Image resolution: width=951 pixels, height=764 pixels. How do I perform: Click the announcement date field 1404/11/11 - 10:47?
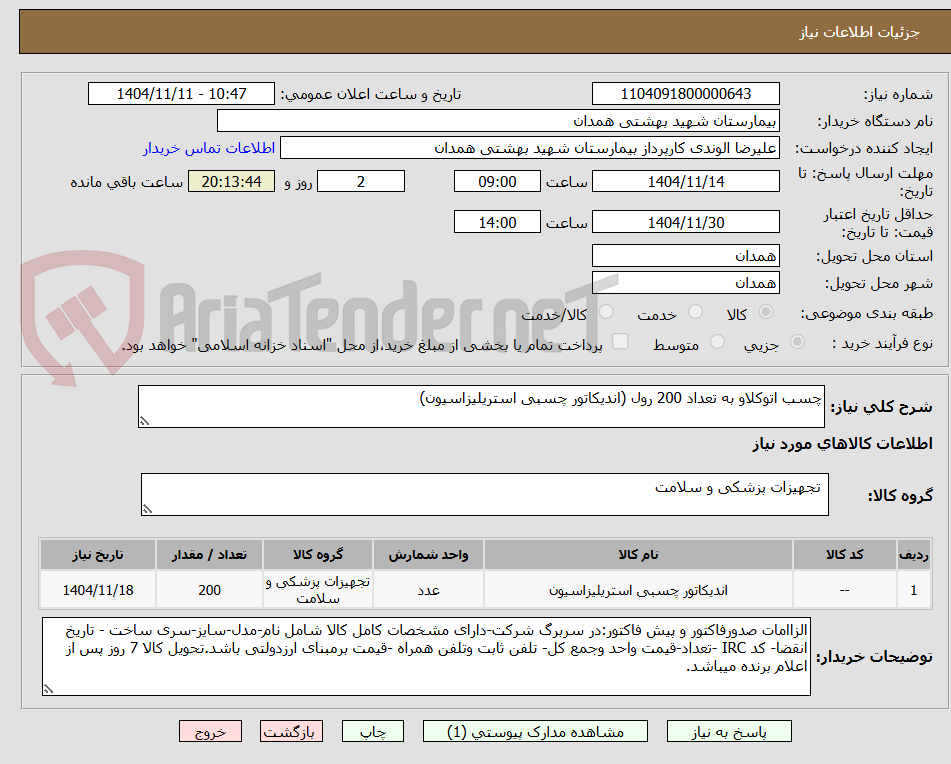(181, 94)
